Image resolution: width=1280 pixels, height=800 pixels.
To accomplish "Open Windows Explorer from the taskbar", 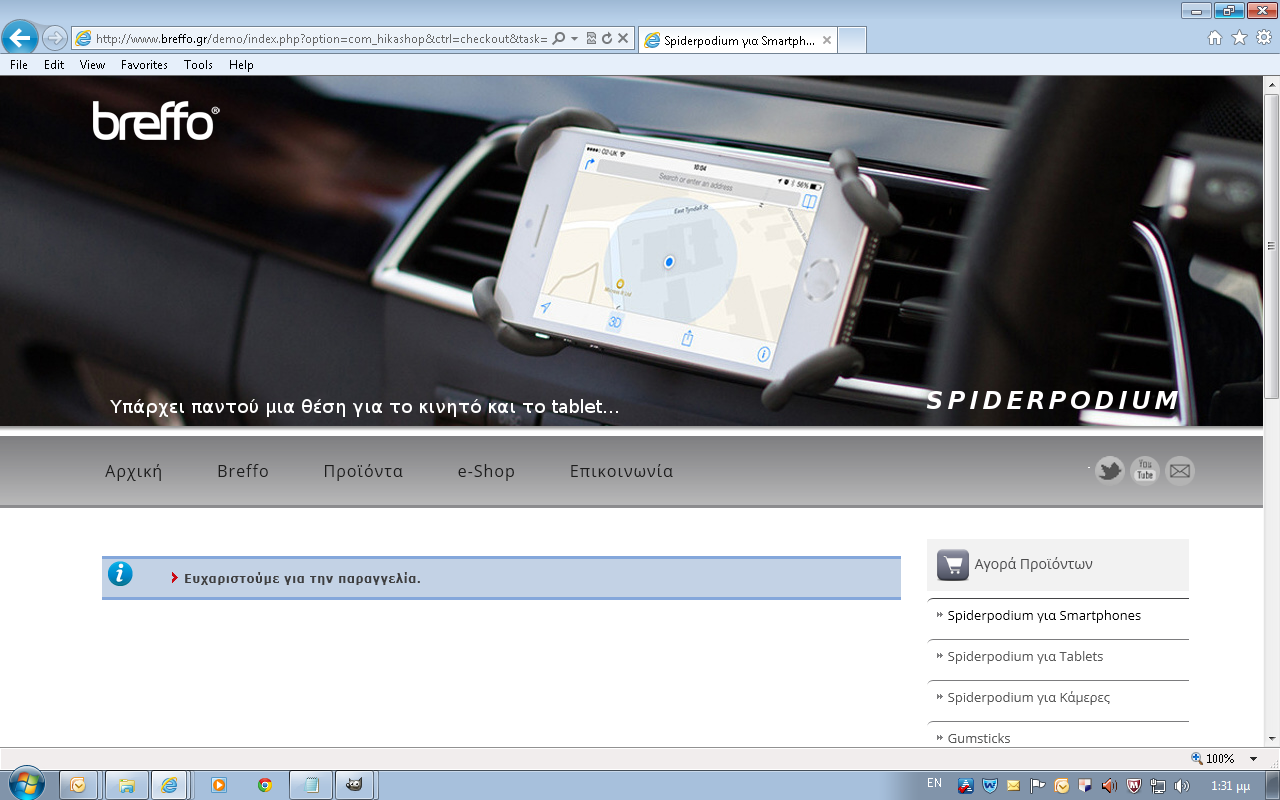I will coord(127,785).
